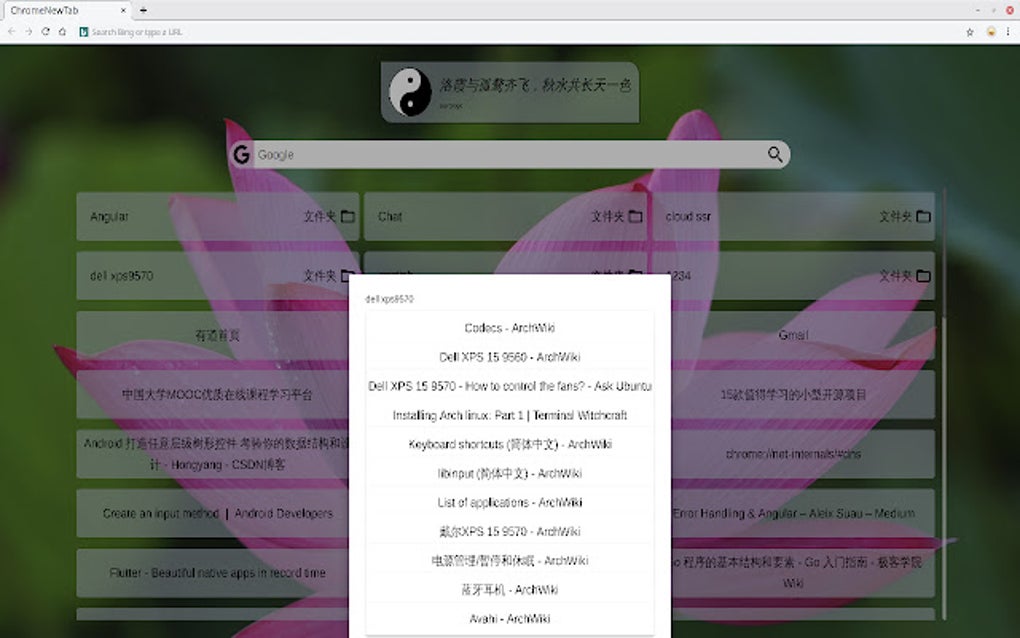
Task: Open the cloud ssr bookmark folder
Action: pyautogui.click(x=793, y=217)
